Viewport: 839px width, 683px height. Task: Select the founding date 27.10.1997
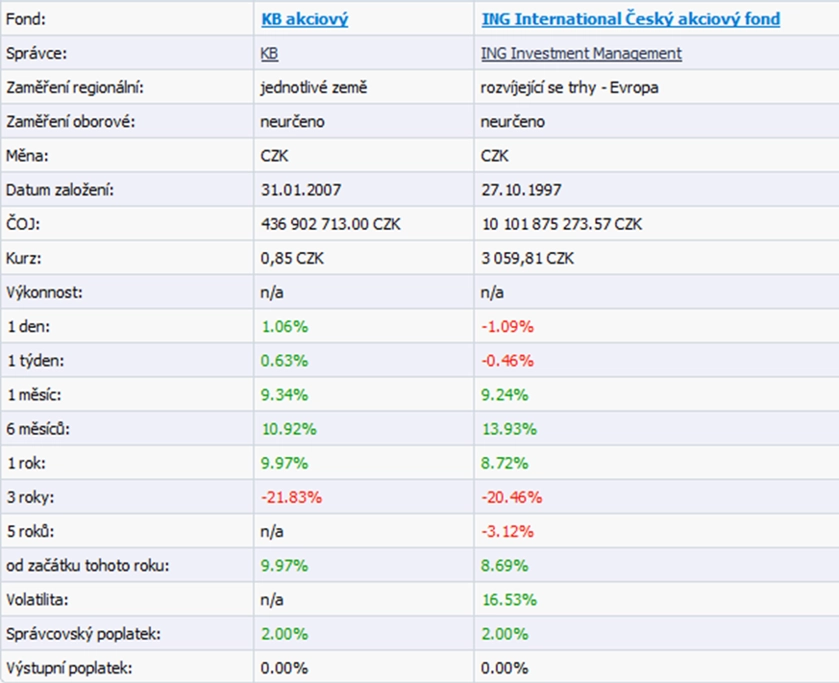pos(521,190)
